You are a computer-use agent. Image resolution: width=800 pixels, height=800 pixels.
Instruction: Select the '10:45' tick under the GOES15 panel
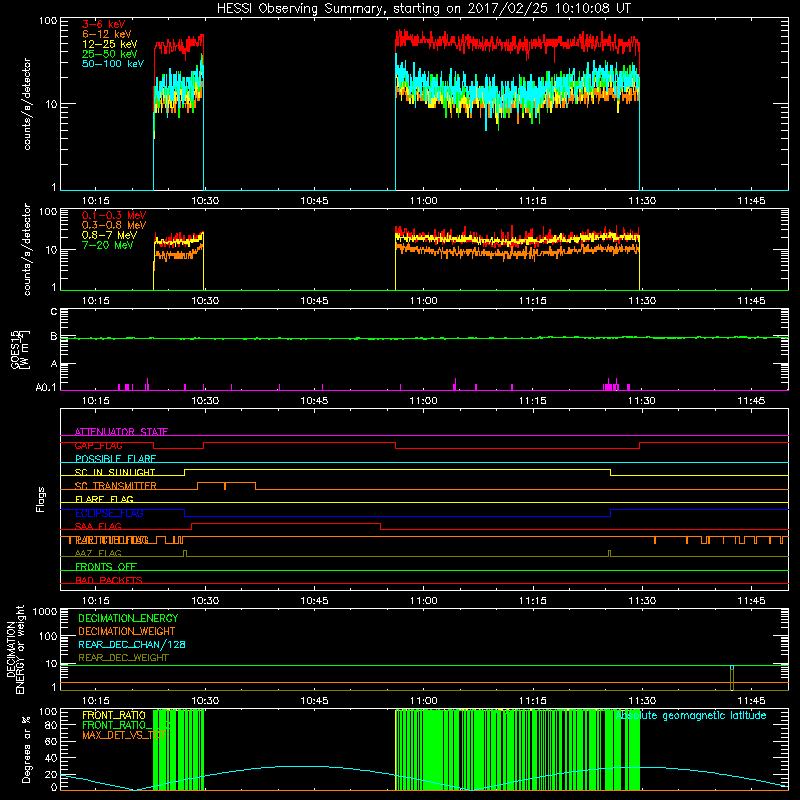[314, 401]
